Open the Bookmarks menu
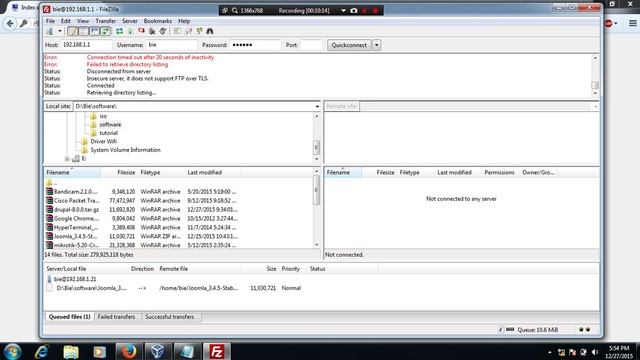 (x=158, y=21)
